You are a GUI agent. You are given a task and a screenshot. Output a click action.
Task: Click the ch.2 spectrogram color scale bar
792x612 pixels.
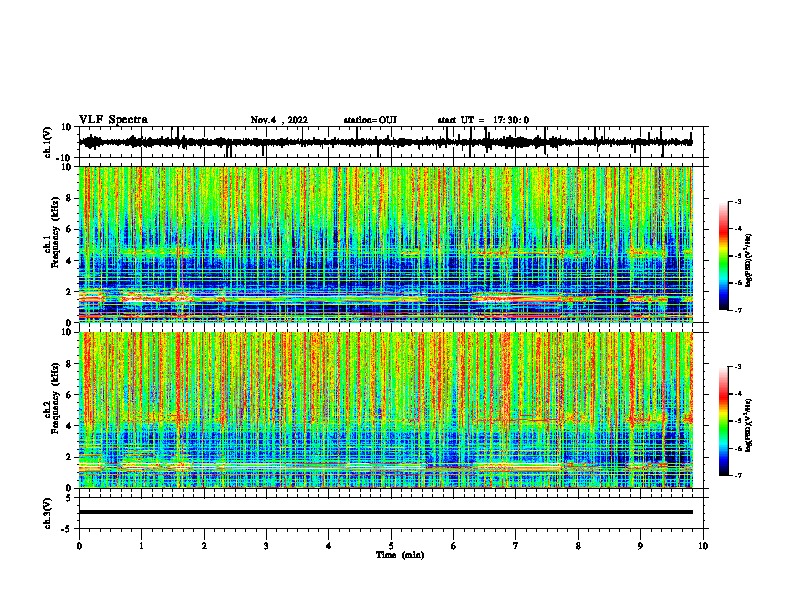point(723,421)
